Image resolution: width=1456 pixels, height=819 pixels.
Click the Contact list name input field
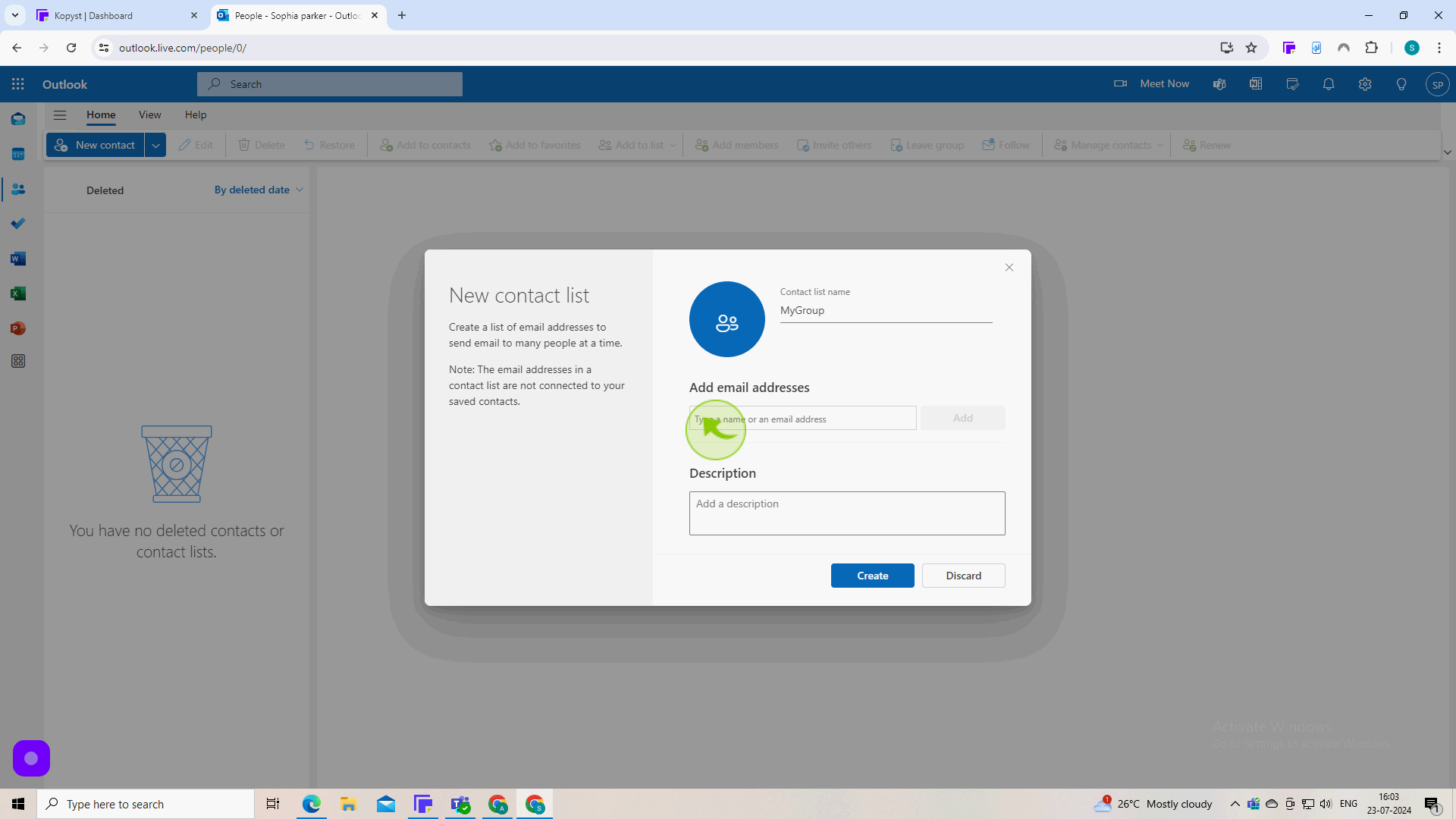[886, 310]
